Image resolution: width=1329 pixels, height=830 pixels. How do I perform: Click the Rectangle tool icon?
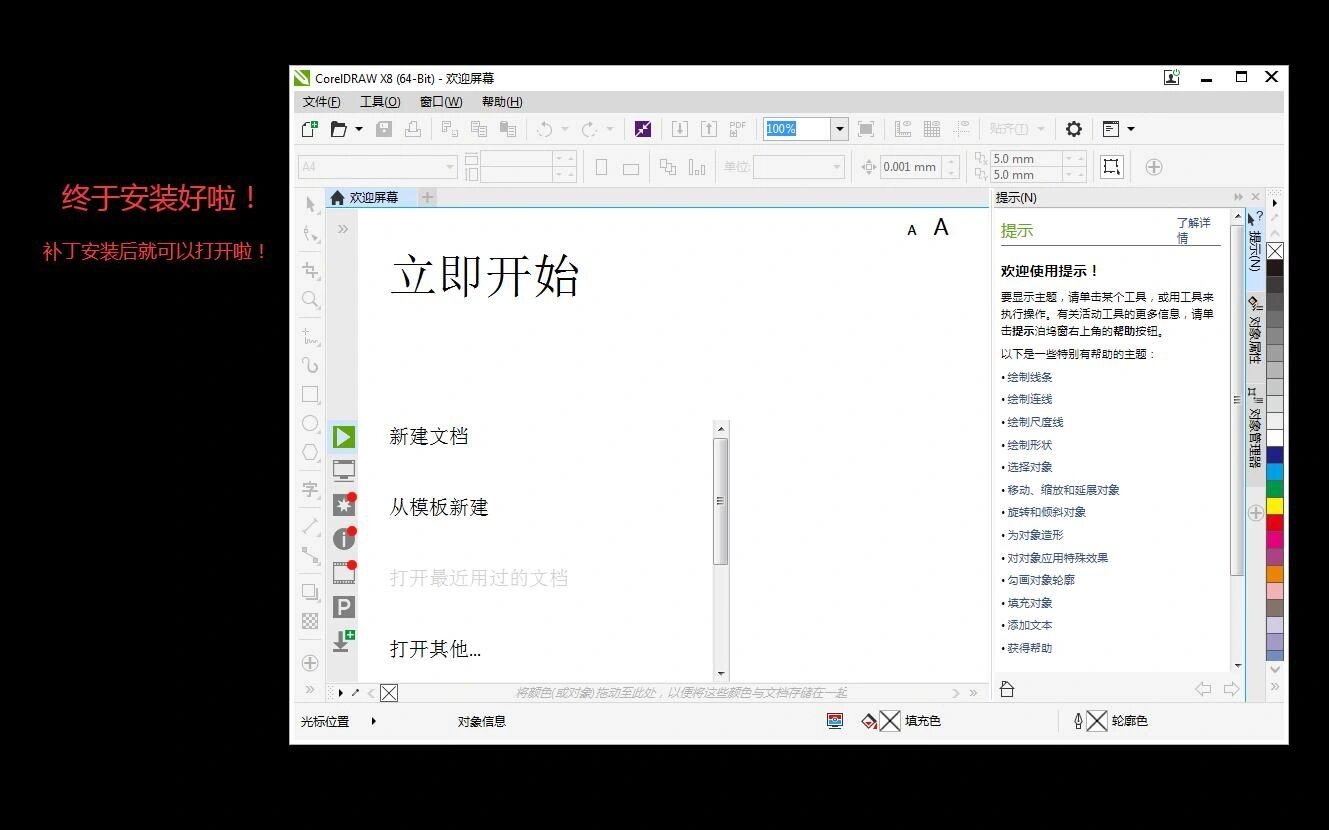(311, 395)
